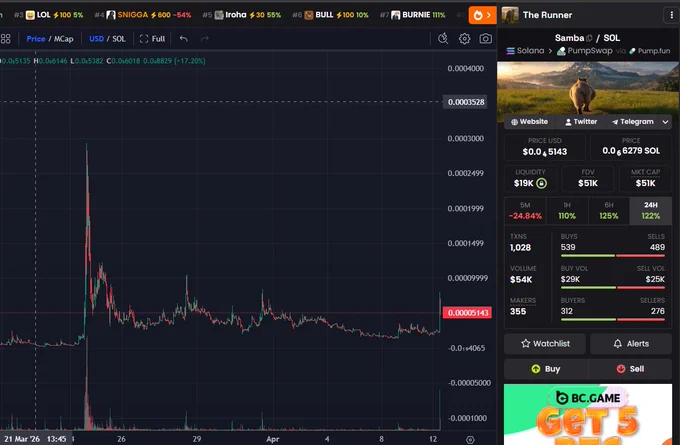Click the liquidity lock icon
The width and height of the screenshot is (680, 445).
[x=541, y=183]
